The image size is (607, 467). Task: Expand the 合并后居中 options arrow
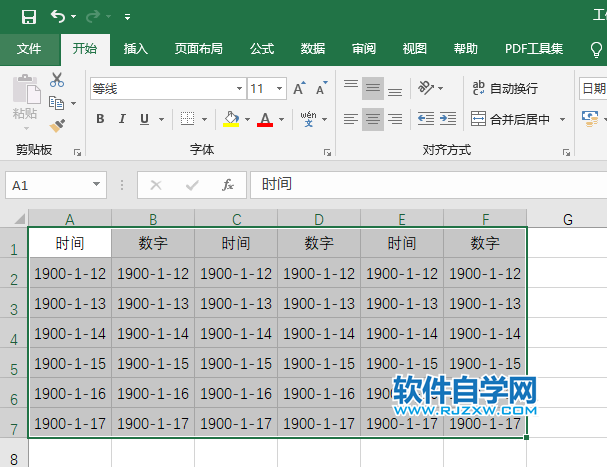(x=562, y=119)
